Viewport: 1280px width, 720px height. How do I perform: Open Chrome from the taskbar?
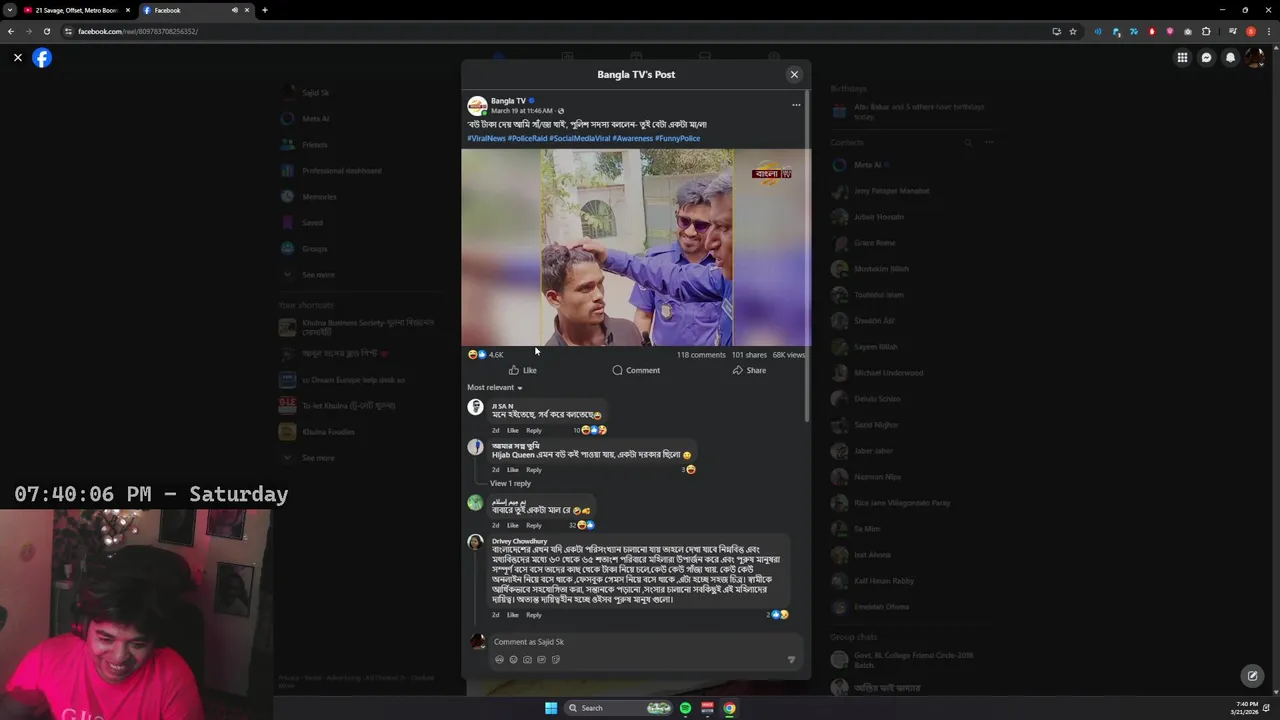(x=729, y=708)
